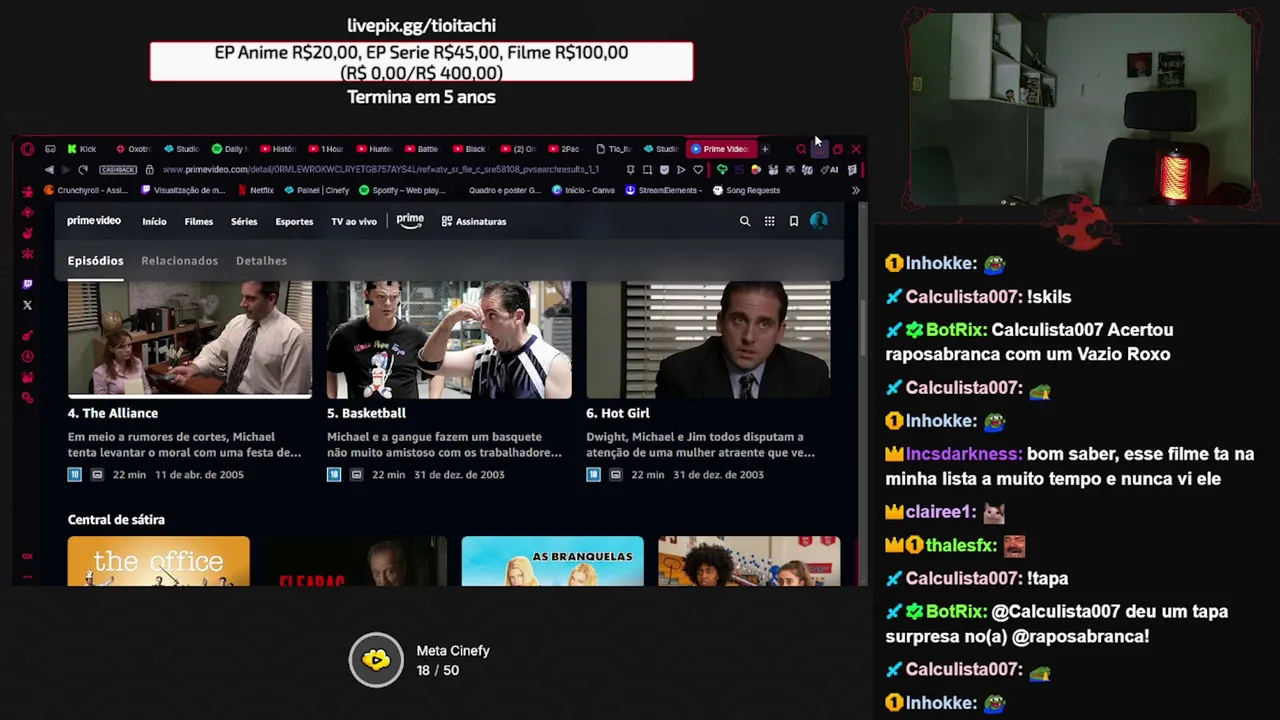The width and height of the screenshot is (1280, 720).
Task: Click the page vertical scrollbar
Action: tap(862, 330)
